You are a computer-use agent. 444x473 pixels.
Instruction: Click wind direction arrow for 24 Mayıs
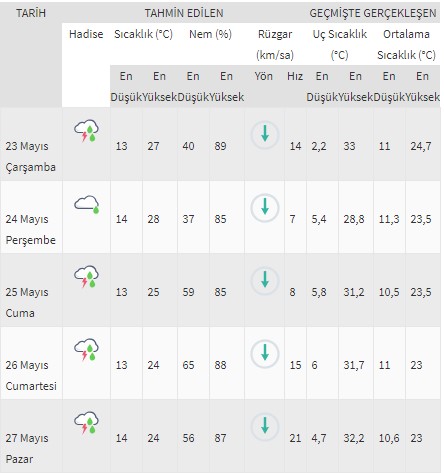point(265,208)
